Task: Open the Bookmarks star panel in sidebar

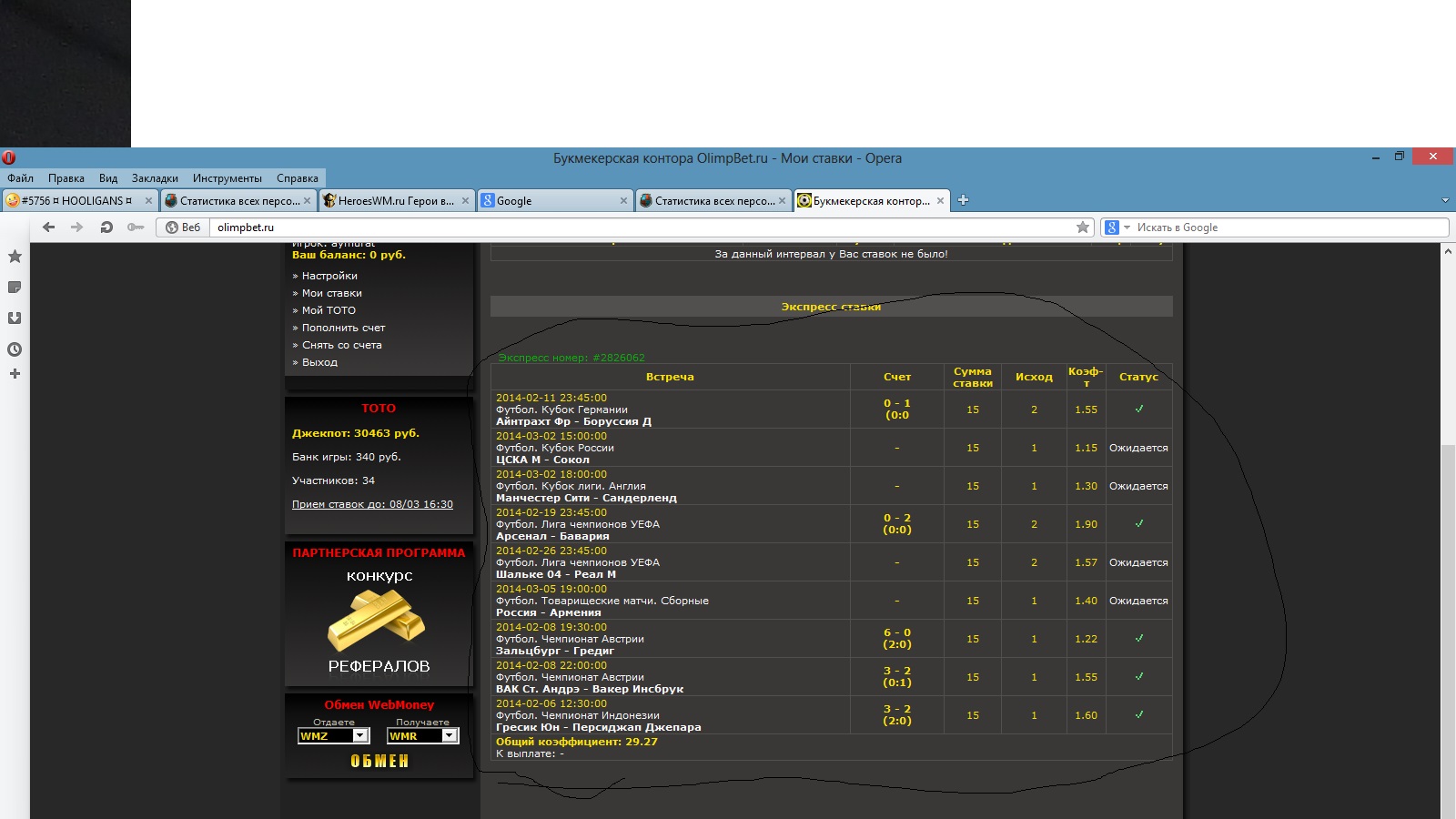Action: click(15, 257)
